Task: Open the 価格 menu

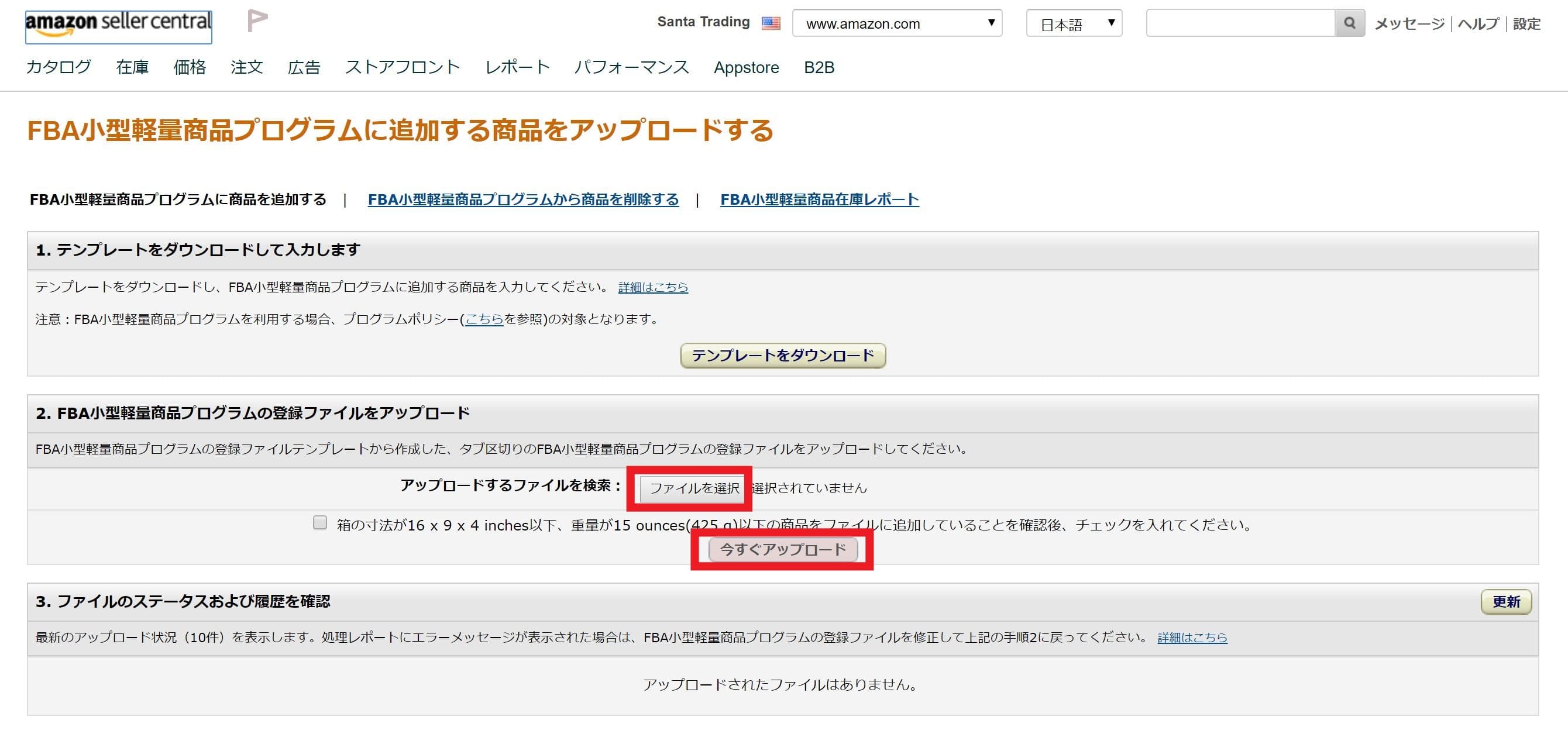Action: tap(190, 67)
